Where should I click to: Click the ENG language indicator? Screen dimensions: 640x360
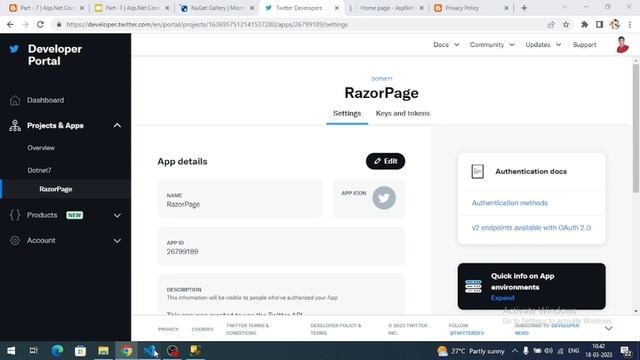click(573, 351)
